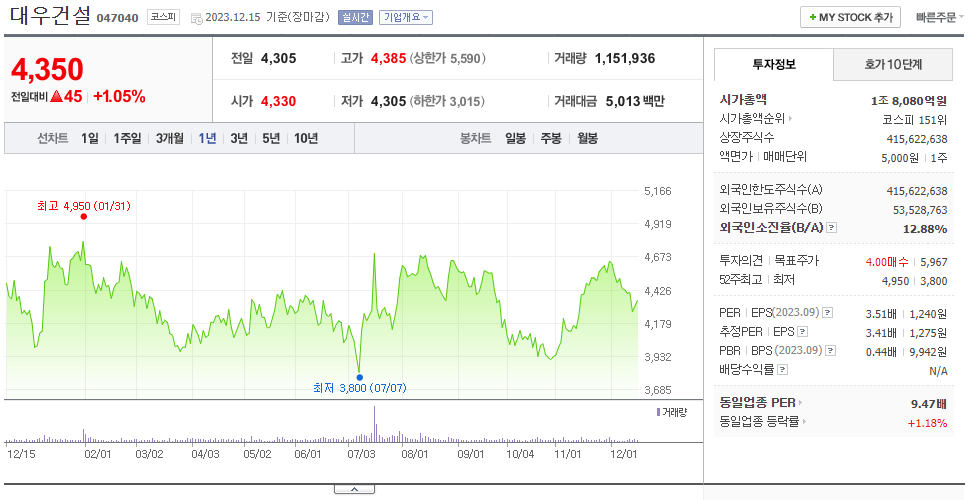The width and height of the screenshot is (968, 500).
Task: Click the +1.05% change percentage
Action: click(x=119, y=96)
